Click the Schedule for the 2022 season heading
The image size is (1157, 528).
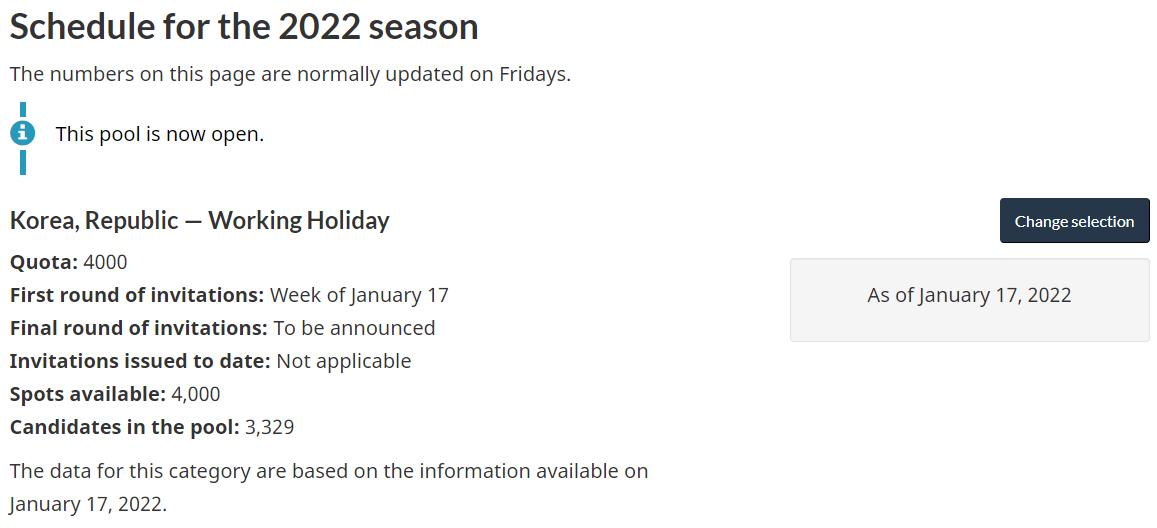click(244, 27)
